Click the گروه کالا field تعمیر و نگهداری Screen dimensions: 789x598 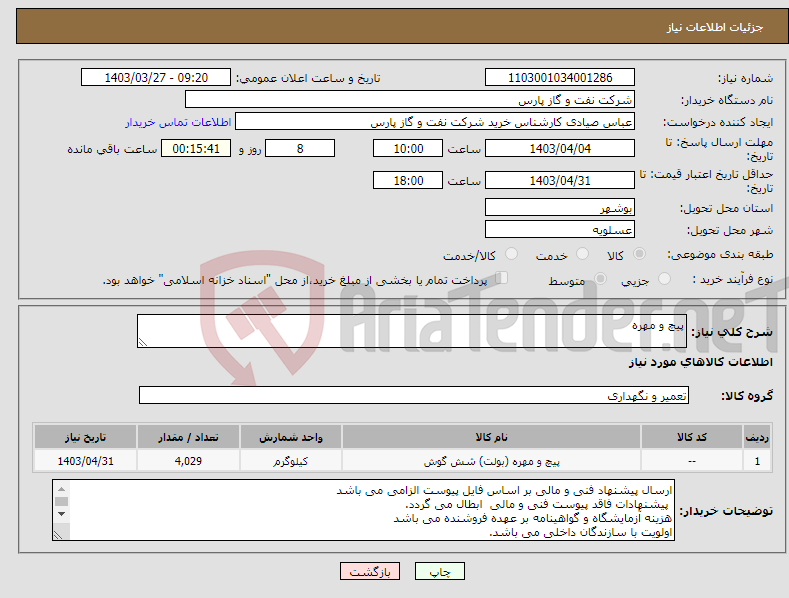[414, 395]
